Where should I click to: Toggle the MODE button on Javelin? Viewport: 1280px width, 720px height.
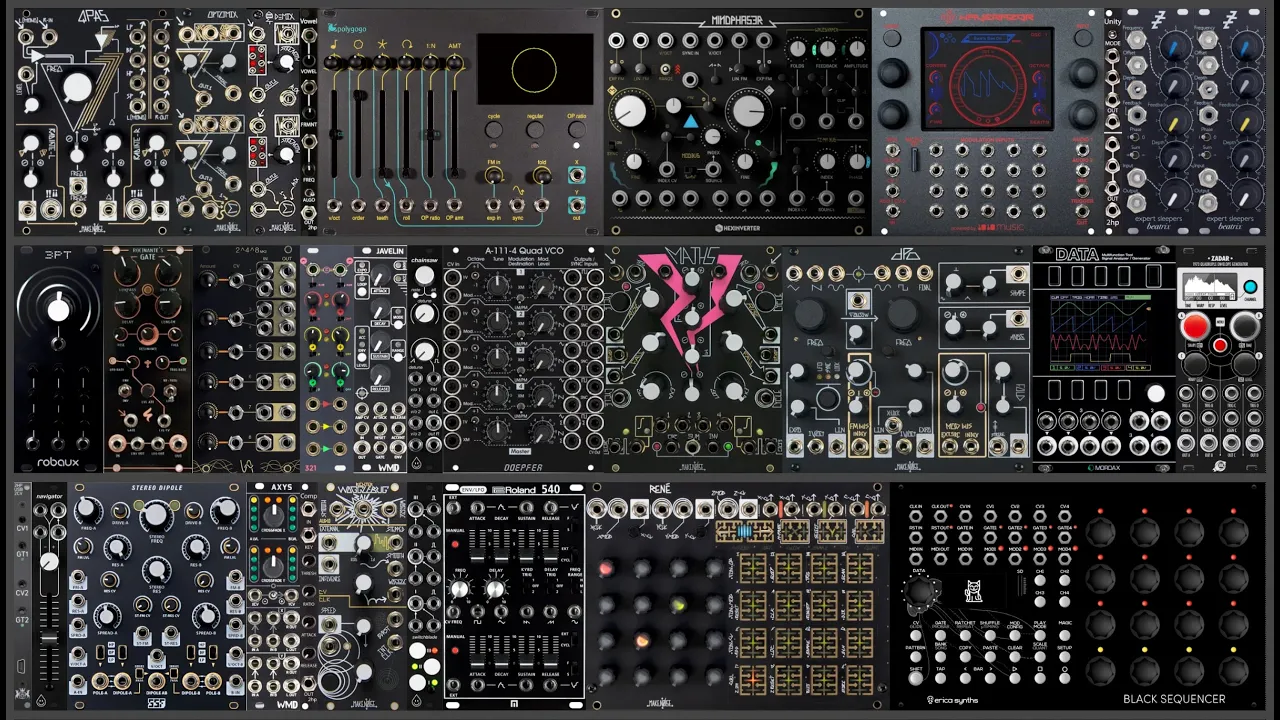pos(398,324)
